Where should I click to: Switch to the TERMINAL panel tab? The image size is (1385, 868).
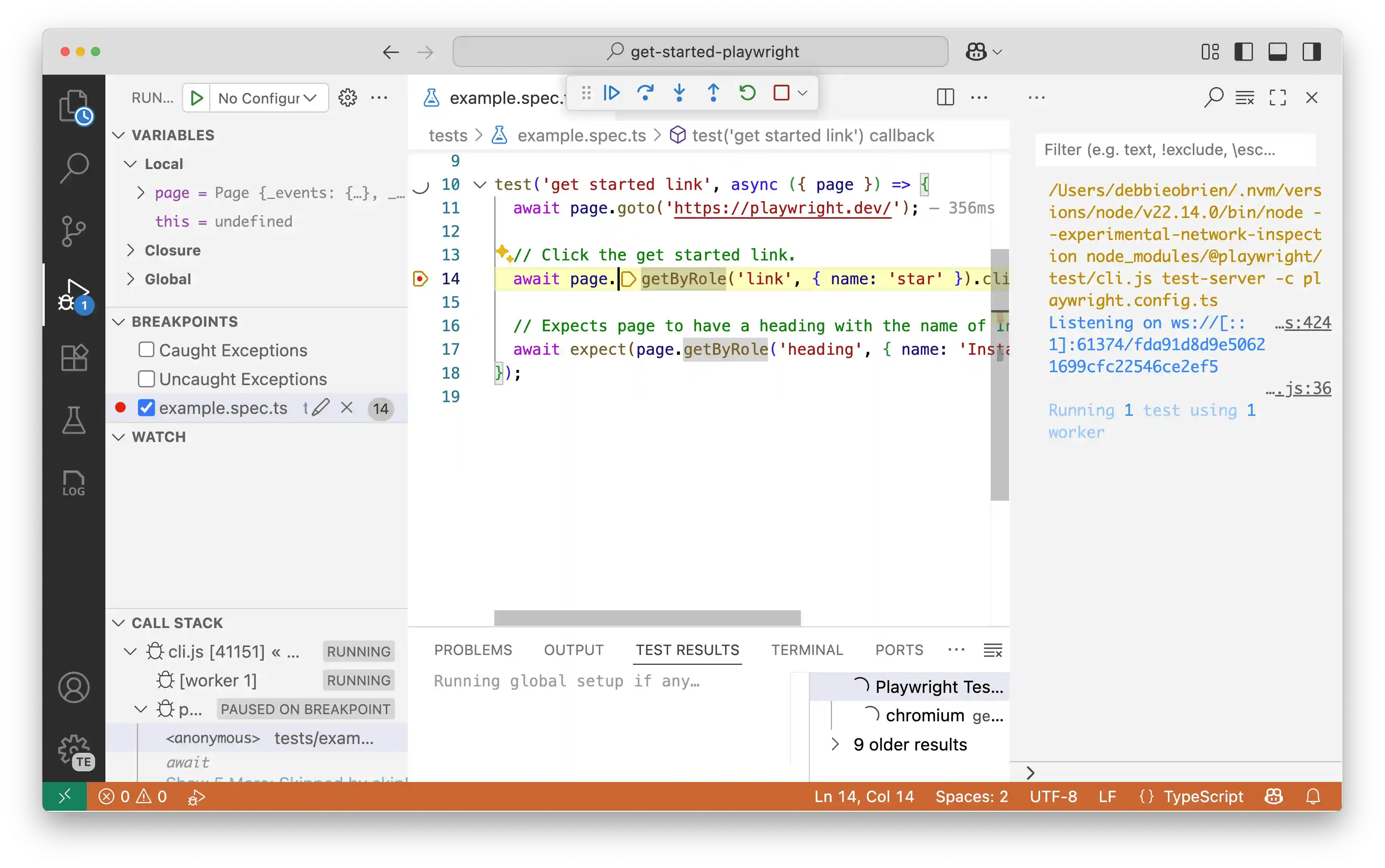click(x=807, y=650)
